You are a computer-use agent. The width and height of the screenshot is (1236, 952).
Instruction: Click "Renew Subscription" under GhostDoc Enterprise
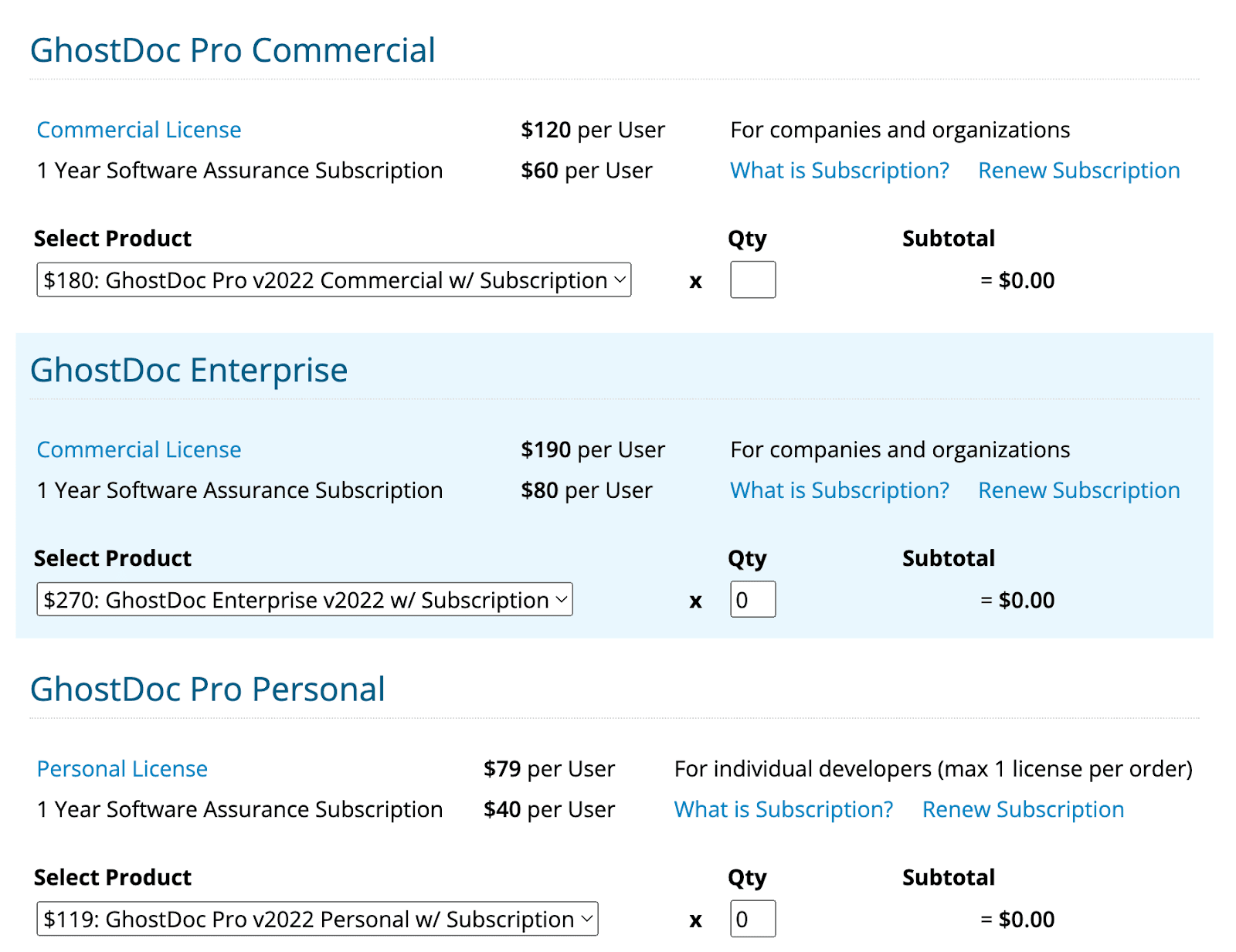(1078, 490)
